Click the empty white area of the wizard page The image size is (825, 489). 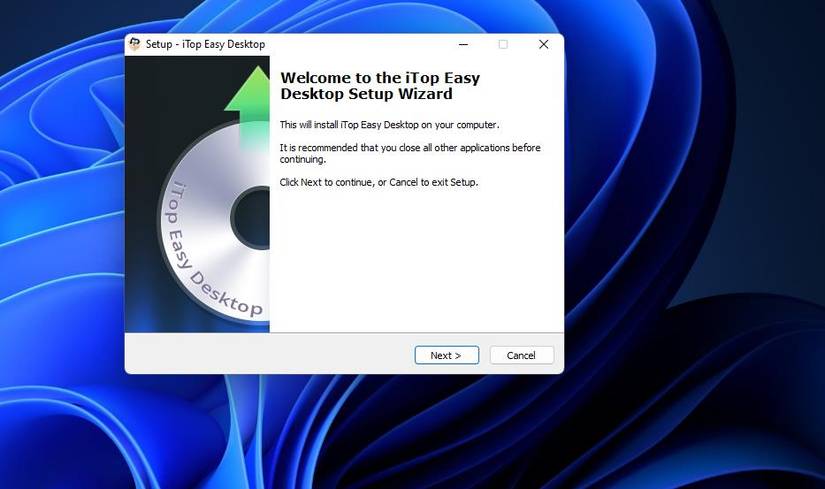(416, 258)
